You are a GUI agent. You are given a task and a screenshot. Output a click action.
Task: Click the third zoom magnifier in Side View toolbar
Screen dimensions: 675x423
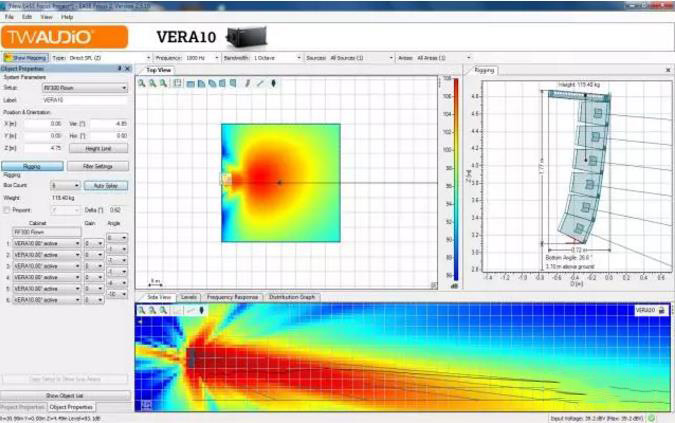tap(163, 310)
